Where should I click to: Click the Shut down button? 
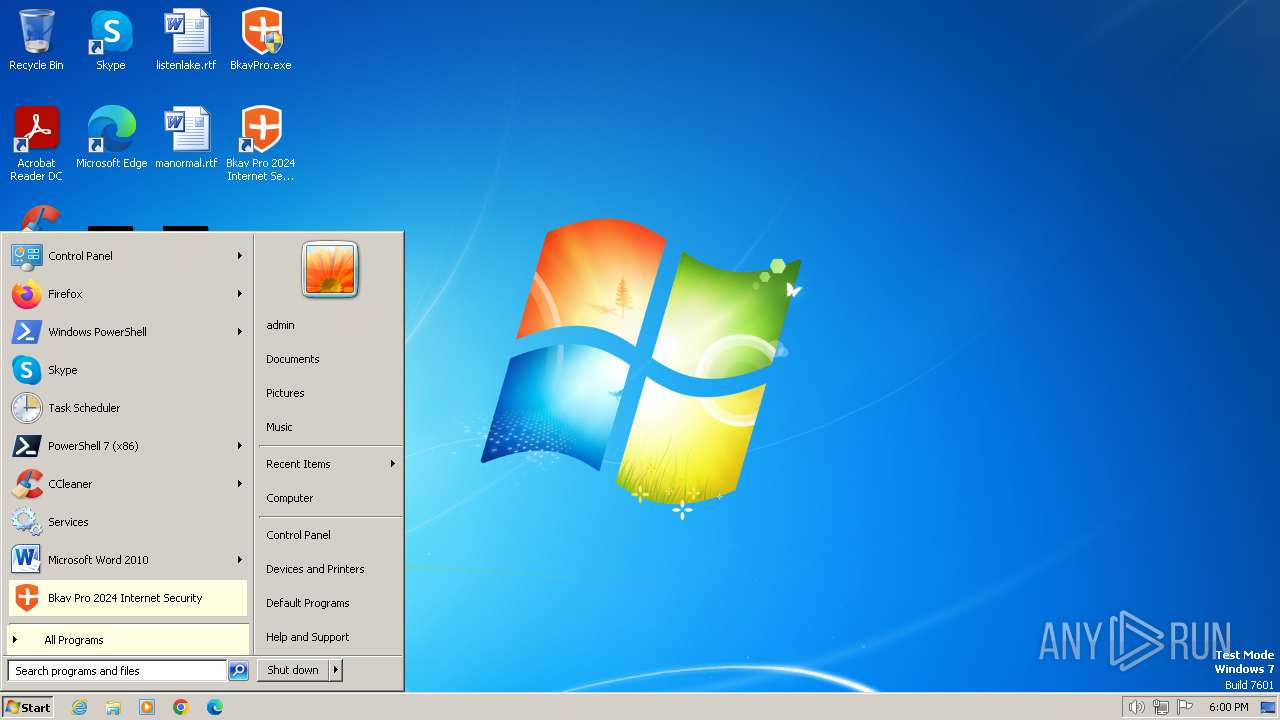coord(293,670)
